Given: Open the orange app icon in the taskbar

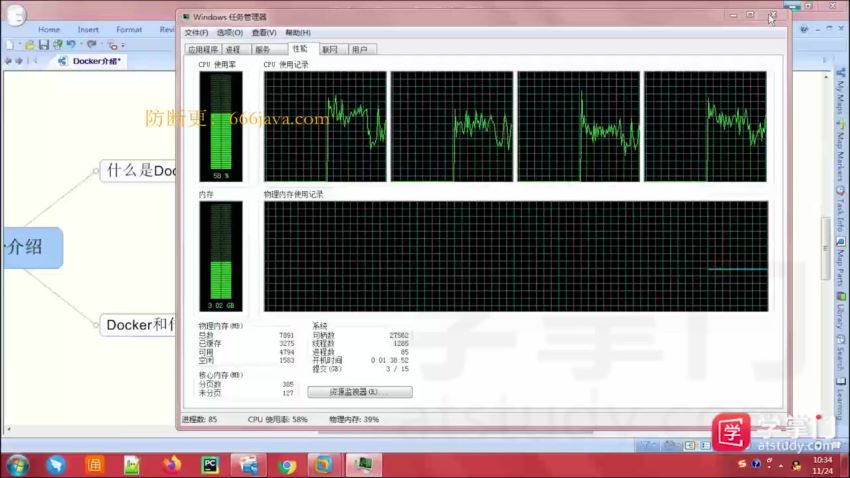Looking at the screenshot, I should click(x=94, y=465).
